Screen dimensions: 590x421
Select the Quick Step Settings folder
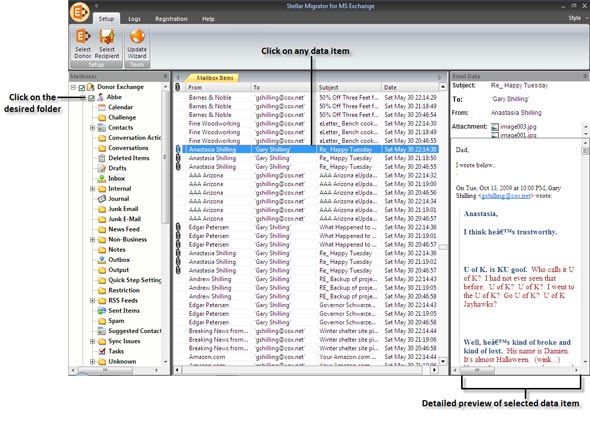coord(134,280)
